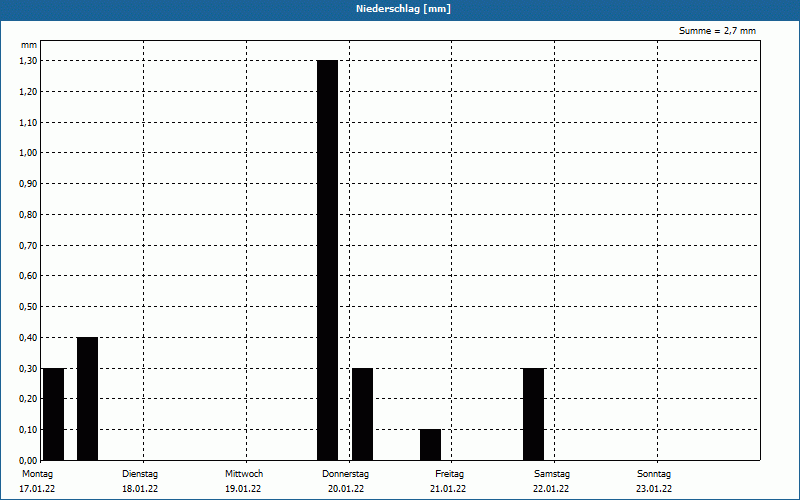Click the date 21.01.22

pos(448,489)
